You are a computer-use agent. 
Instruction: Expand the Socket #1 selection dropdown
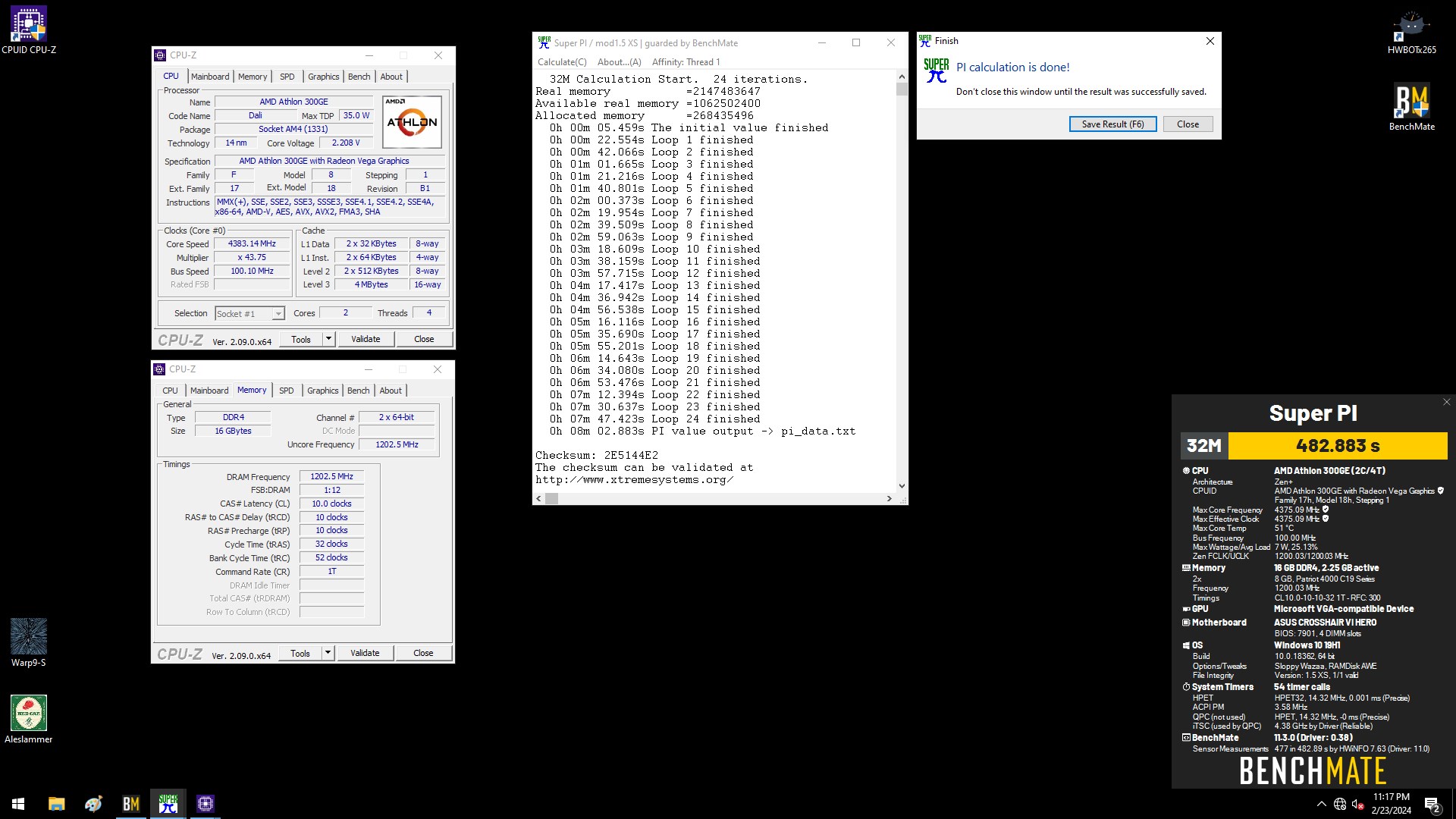[x=278, y=314]
